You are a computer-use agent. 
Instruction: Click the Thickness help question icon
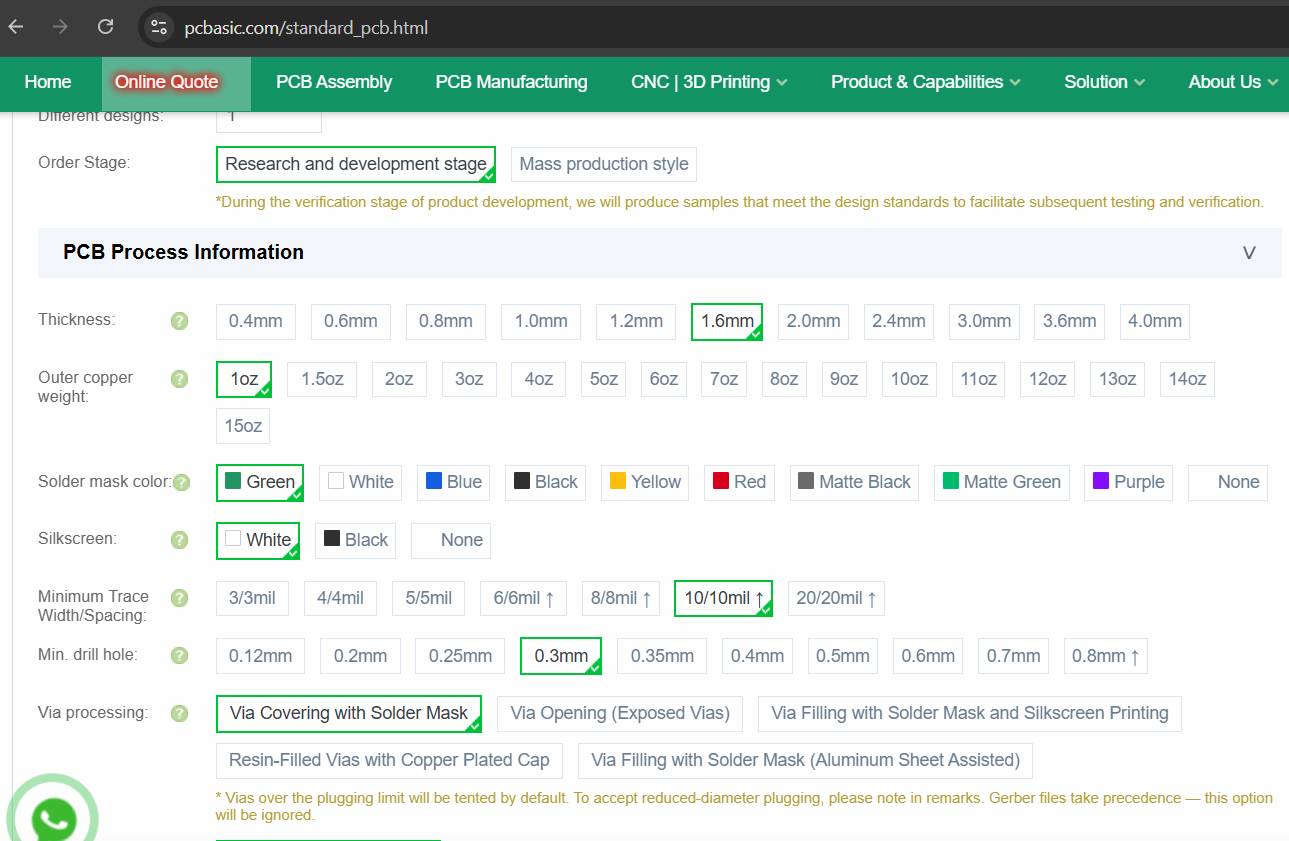(x=179, y=321)
